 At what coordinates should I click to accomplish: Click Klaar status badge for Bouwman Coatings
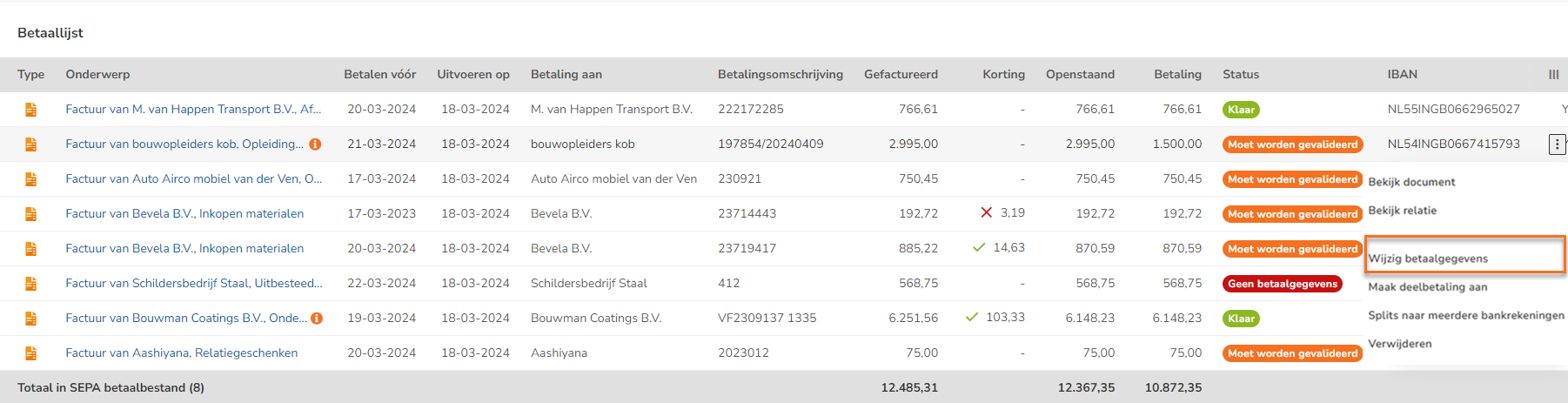(1241, 319)
